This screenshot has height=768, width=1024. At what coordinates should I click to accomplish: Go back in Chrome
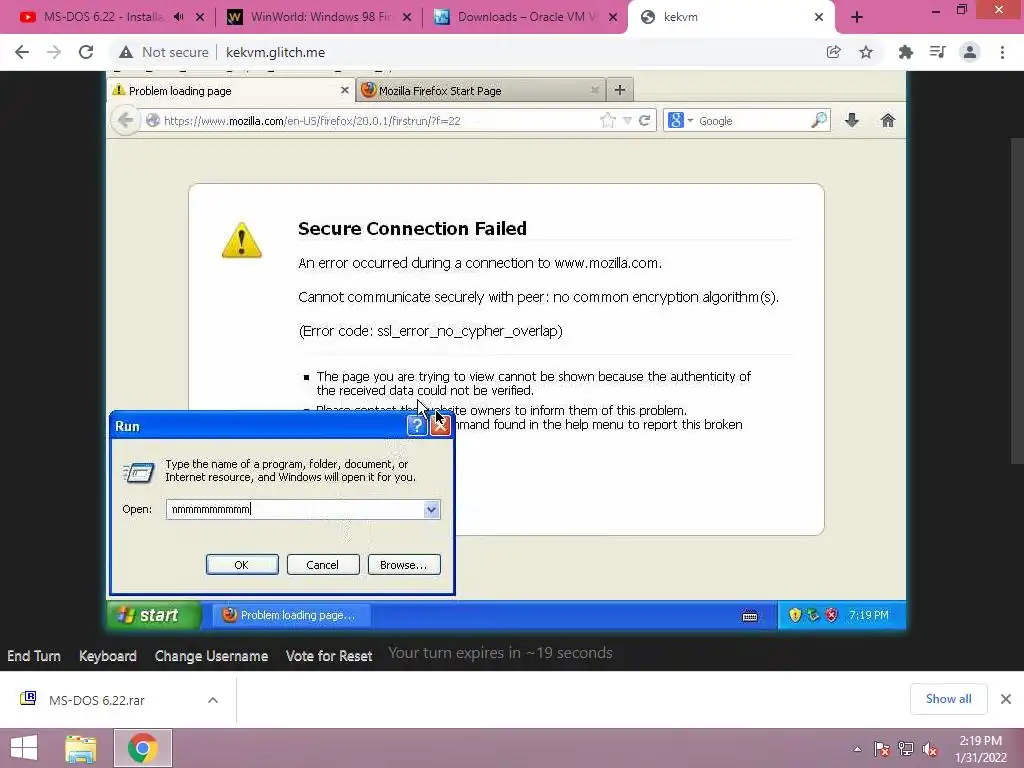pyautogui.click(x=22, y=52)
